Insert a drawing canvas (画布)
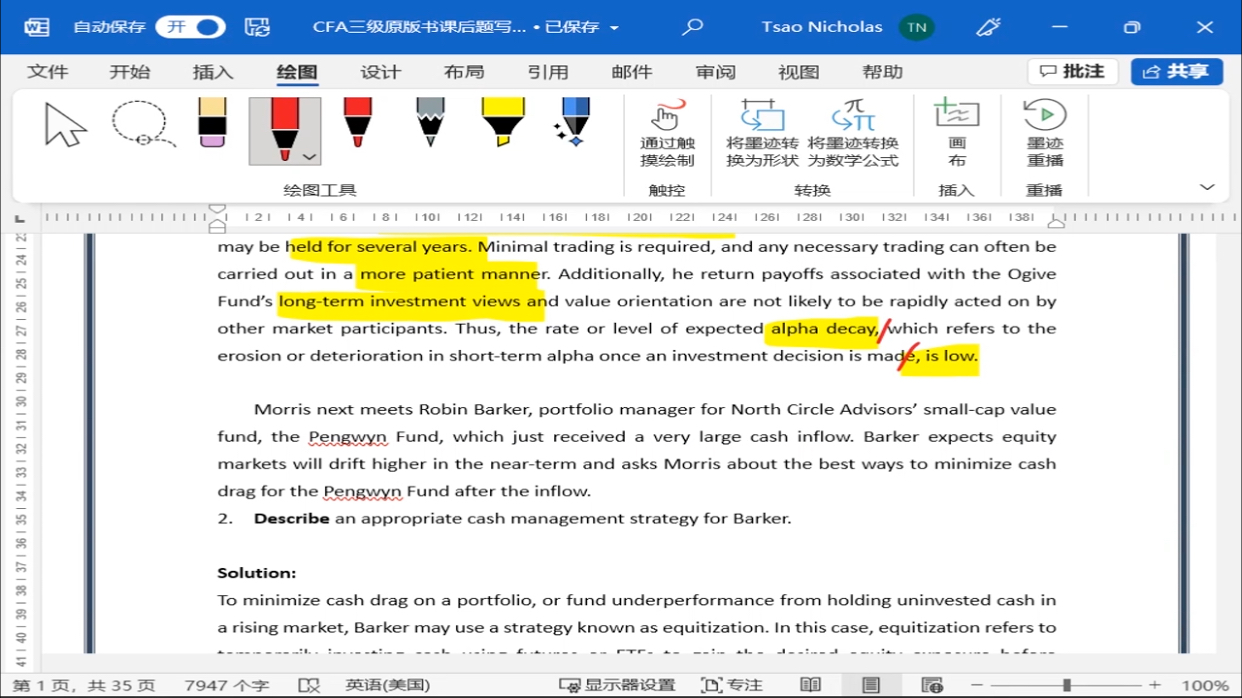Image resolution: width=1242 pixels, height=698 pixels. tap(957, 133)
